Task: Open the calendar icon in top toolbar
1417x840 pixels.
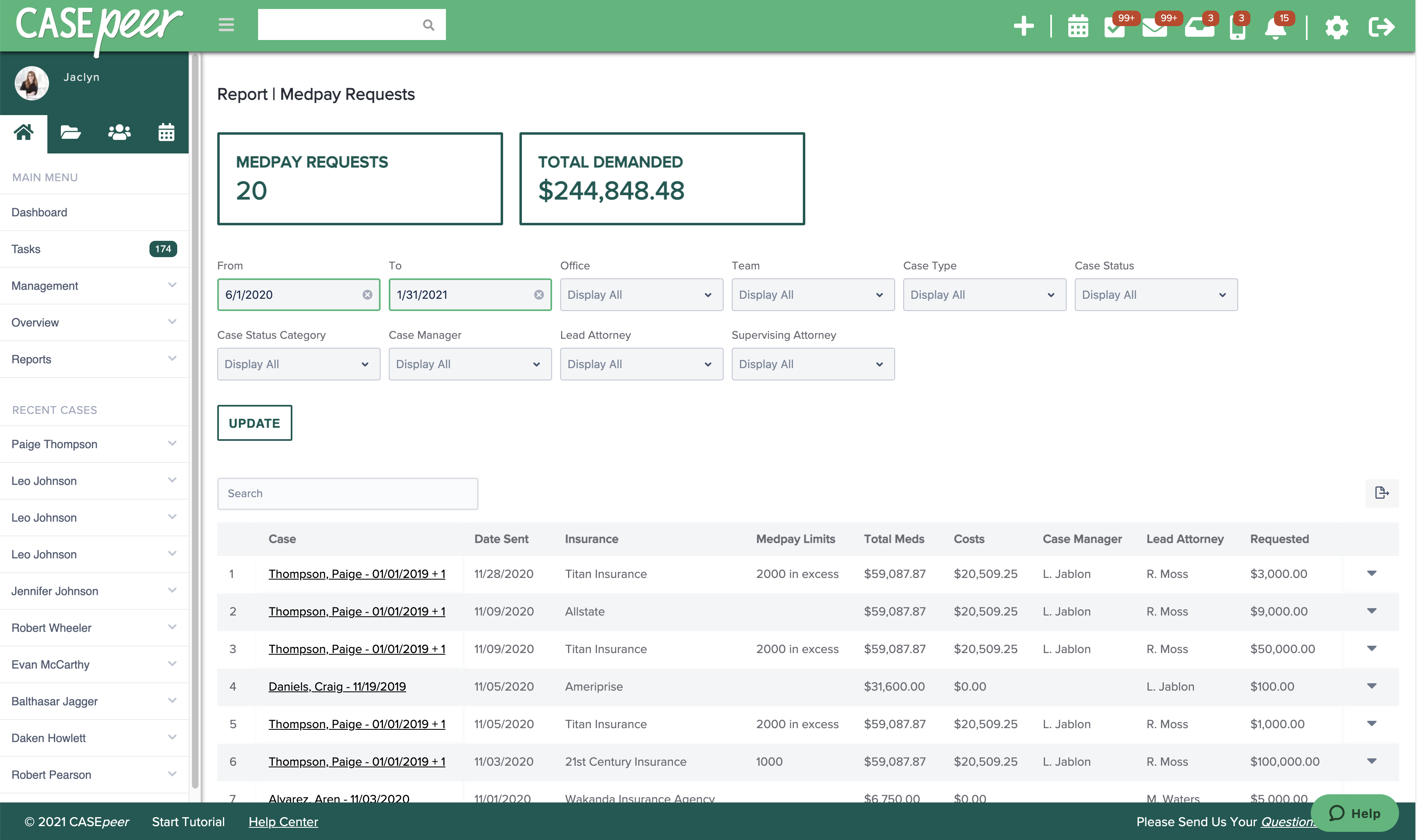Action: (1078, 26)
